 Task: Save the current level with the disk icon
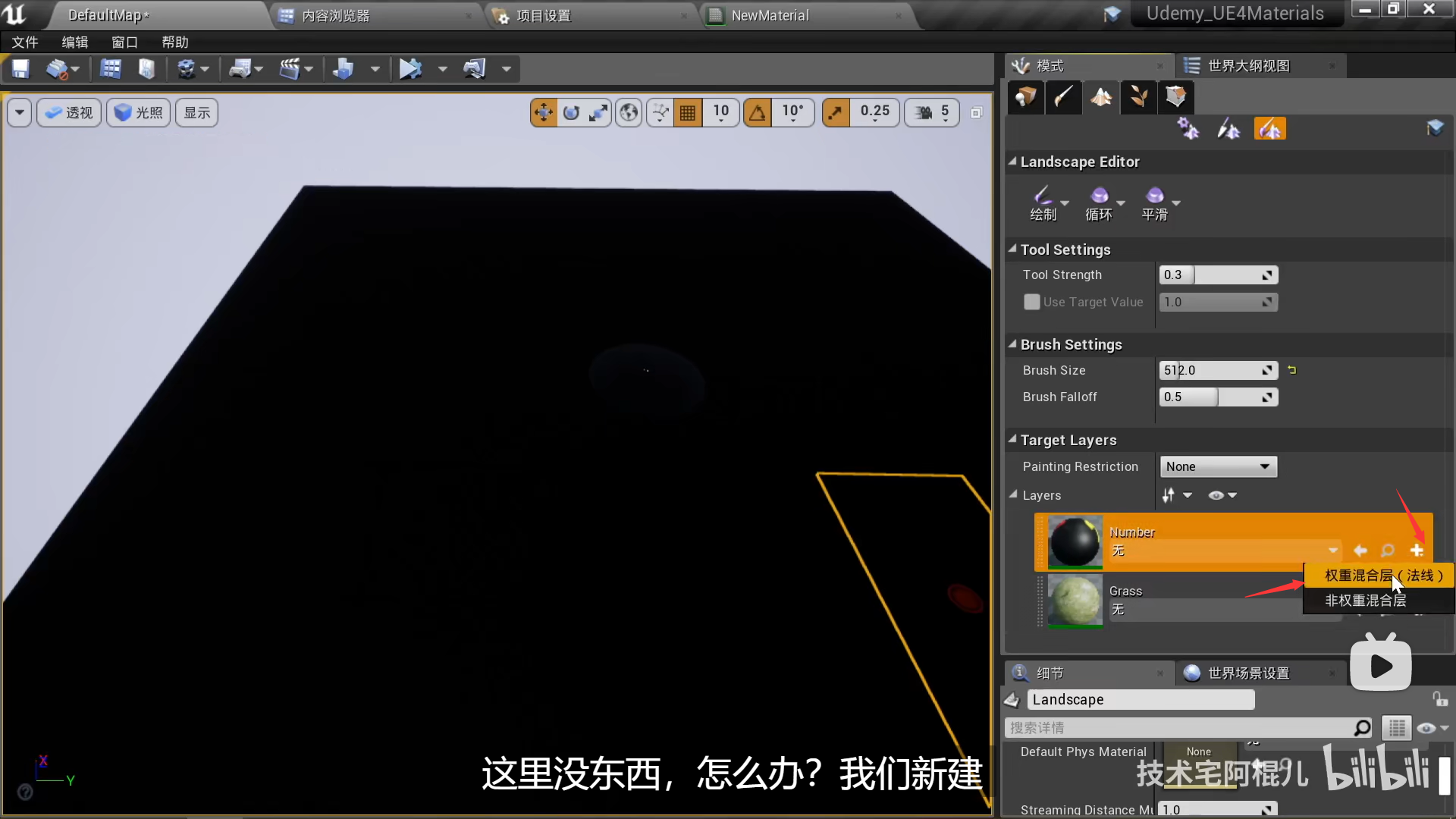(x=20, y=69)
